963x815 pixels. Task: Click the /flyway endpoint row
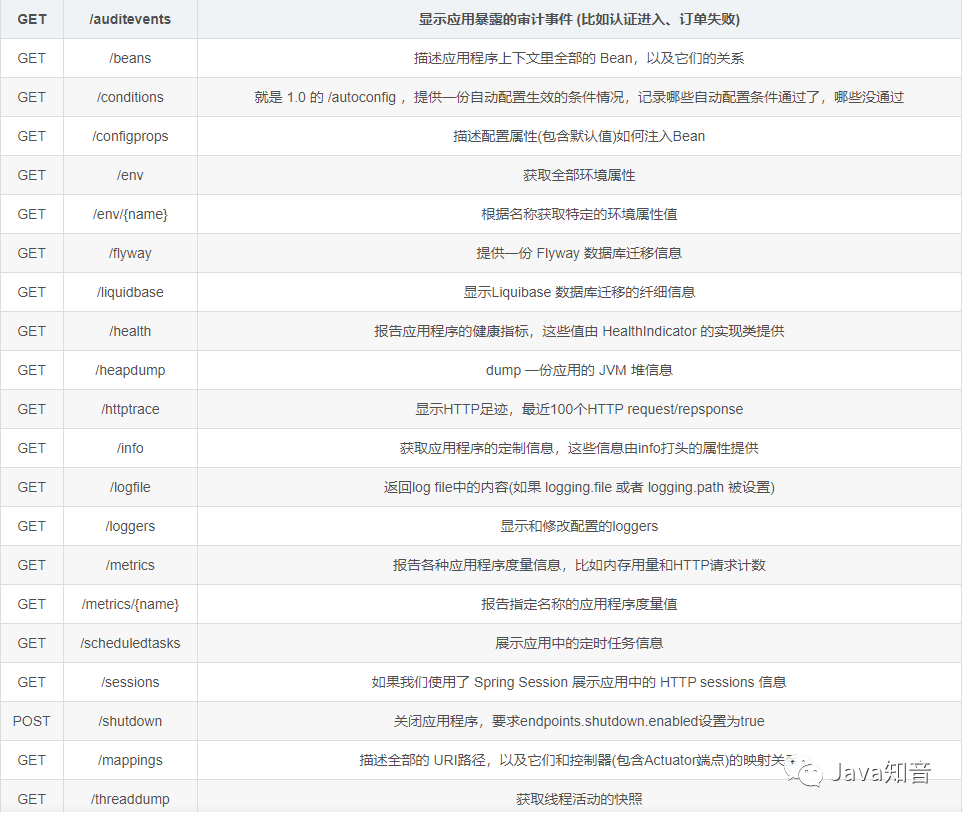coord(130,253)
